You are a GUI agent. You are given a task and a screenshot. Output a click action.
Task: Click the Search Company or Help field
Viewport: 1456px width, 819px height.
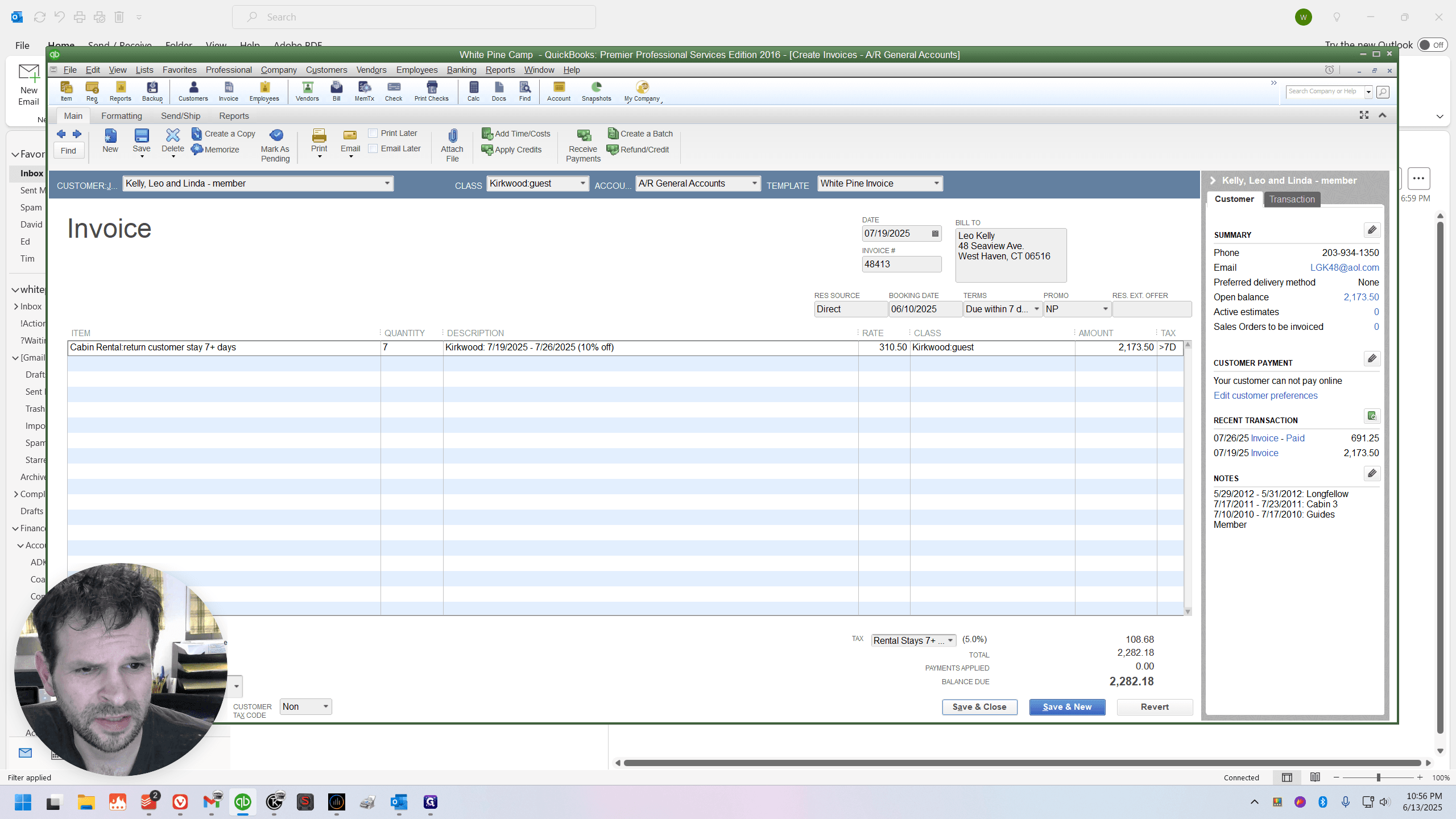(1325, 91)
